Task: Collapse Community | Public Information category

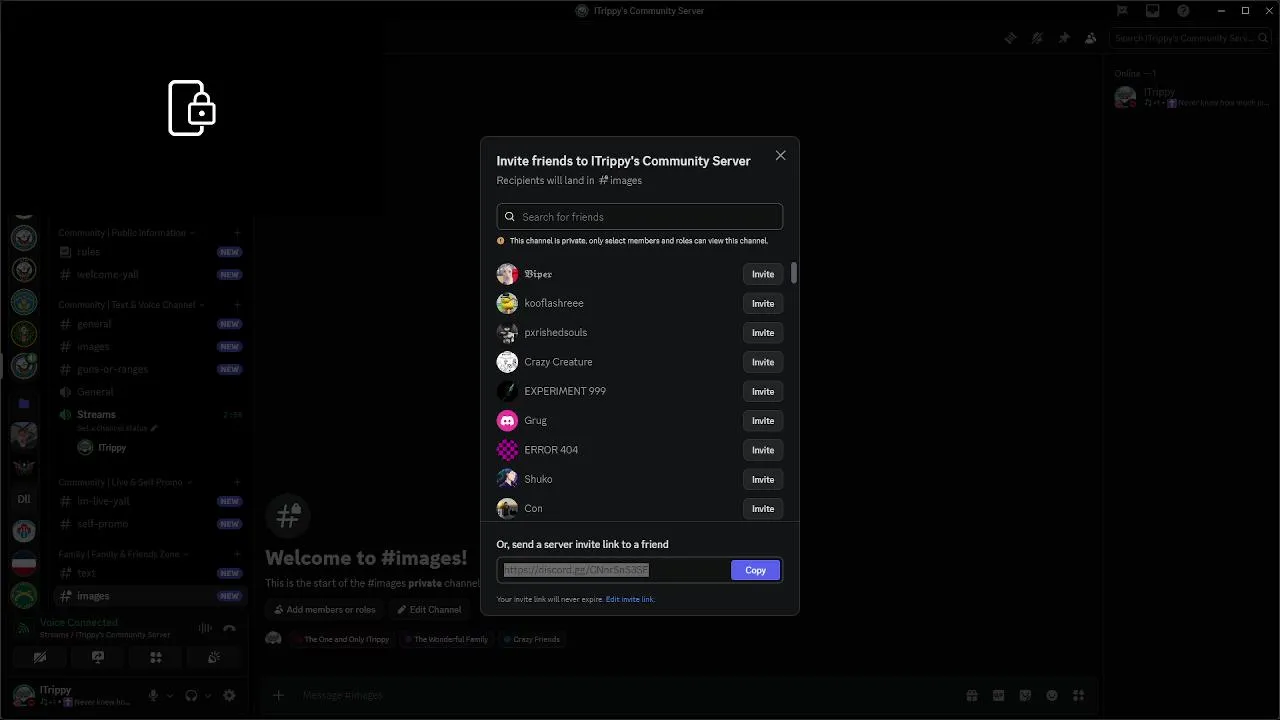Action: (125, 233)
